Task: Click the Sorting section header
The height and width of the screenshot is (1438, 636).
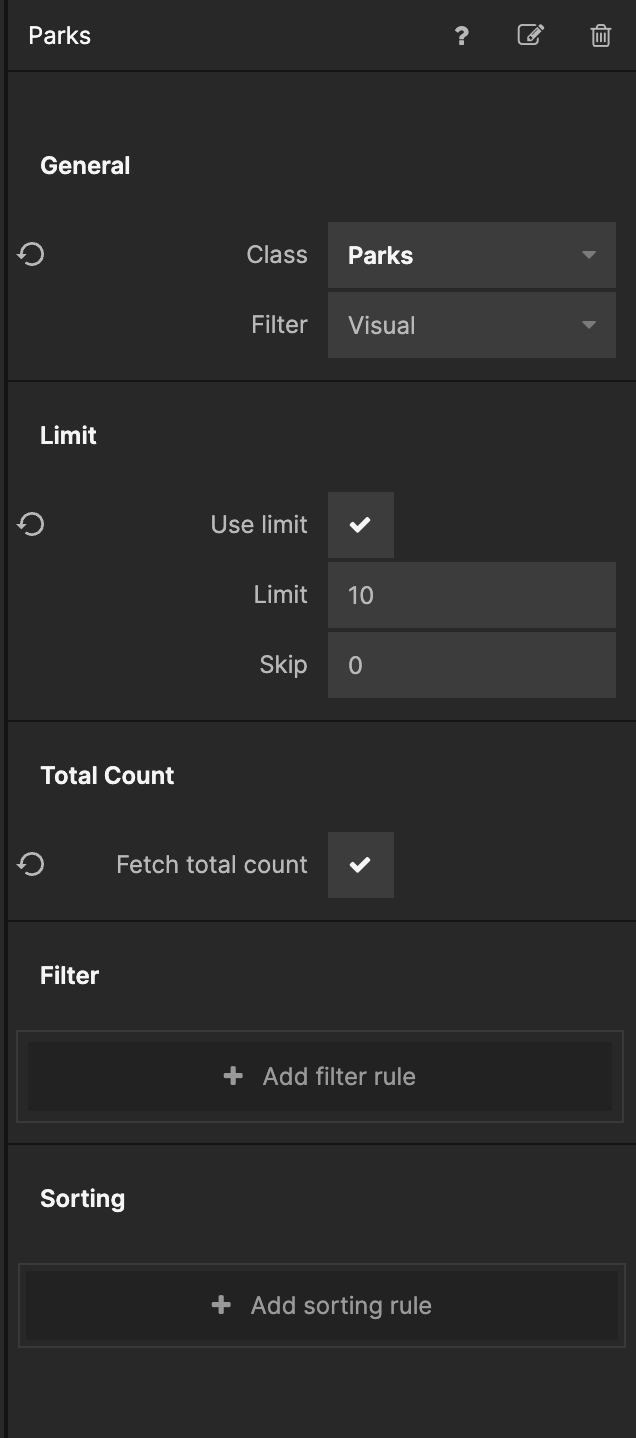Action: (x=82, y=1198)
